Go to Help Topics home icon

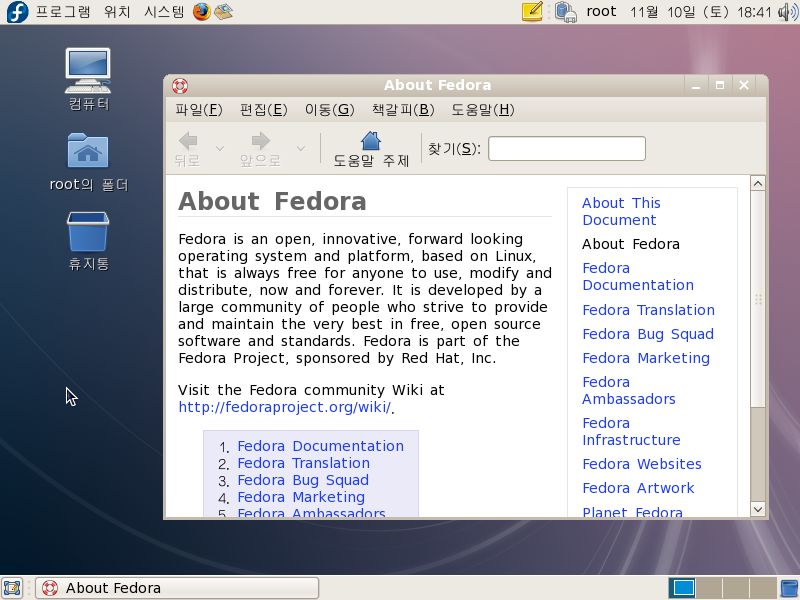point(371,149)
